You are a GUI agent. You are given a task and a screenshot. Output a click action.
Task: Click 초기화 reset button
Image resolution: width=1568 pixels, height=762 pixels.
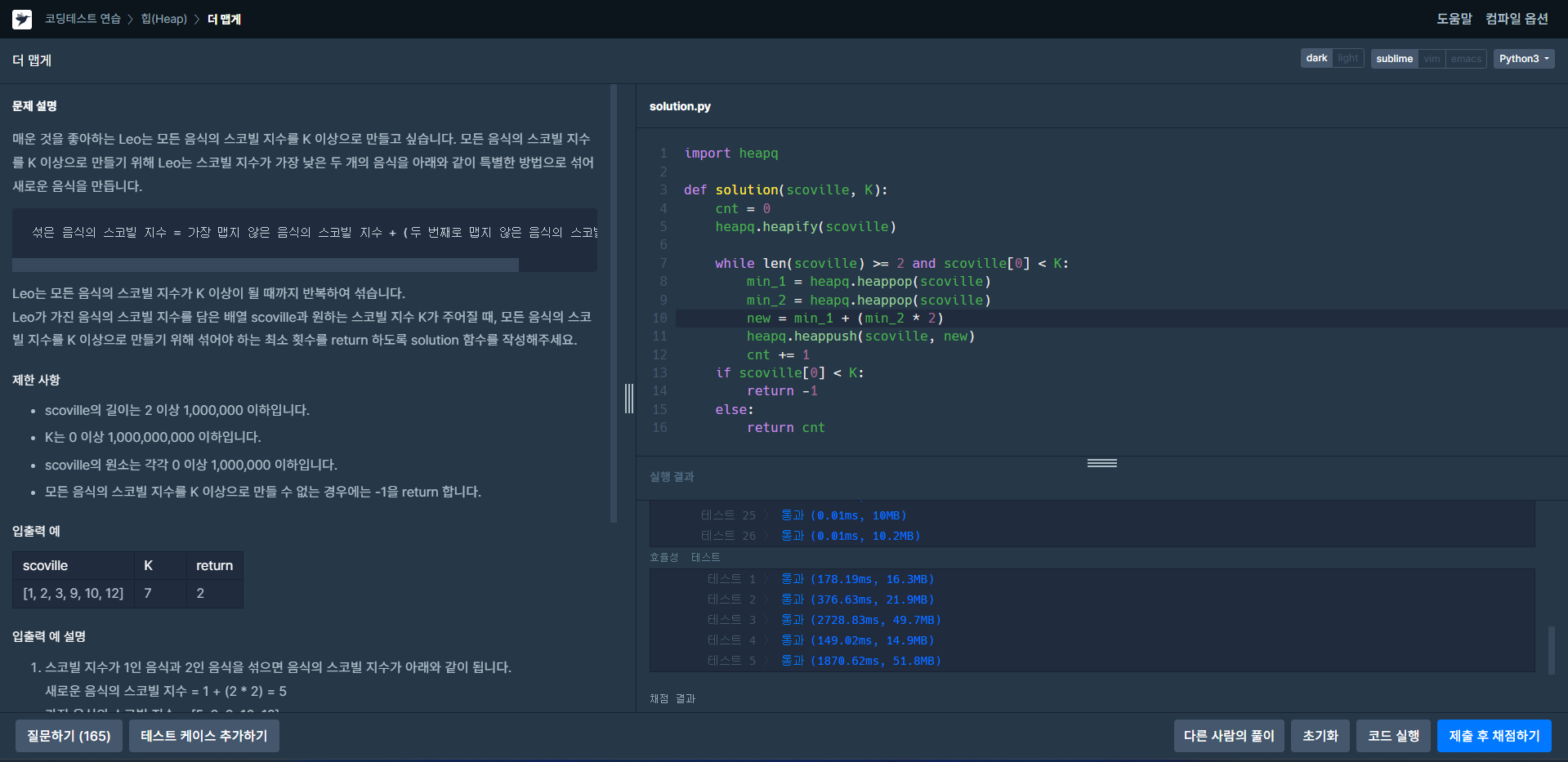[1320, 736]
